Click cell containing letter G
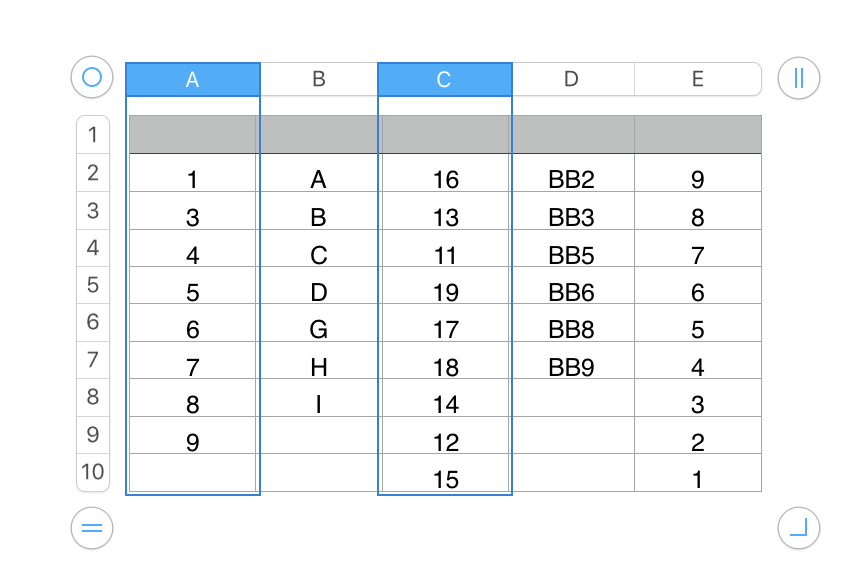Viewport: 848px width, 588px height. pos(319,330)
